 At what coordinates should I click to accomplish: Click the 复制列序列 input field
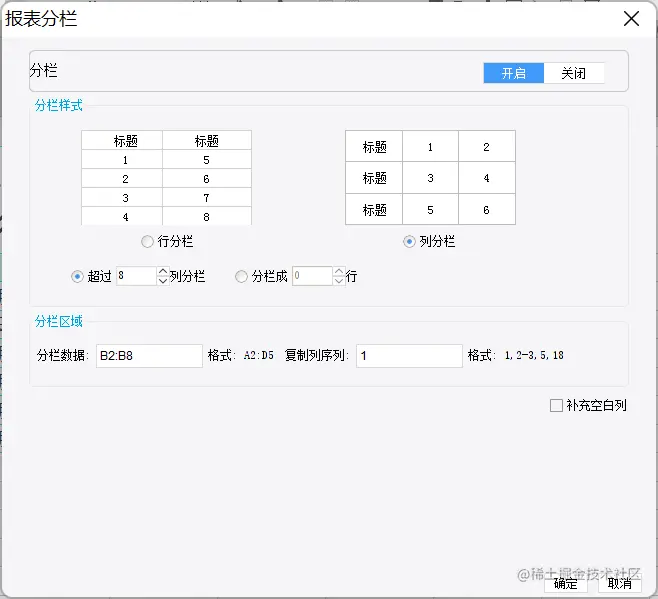pos(410,356)
